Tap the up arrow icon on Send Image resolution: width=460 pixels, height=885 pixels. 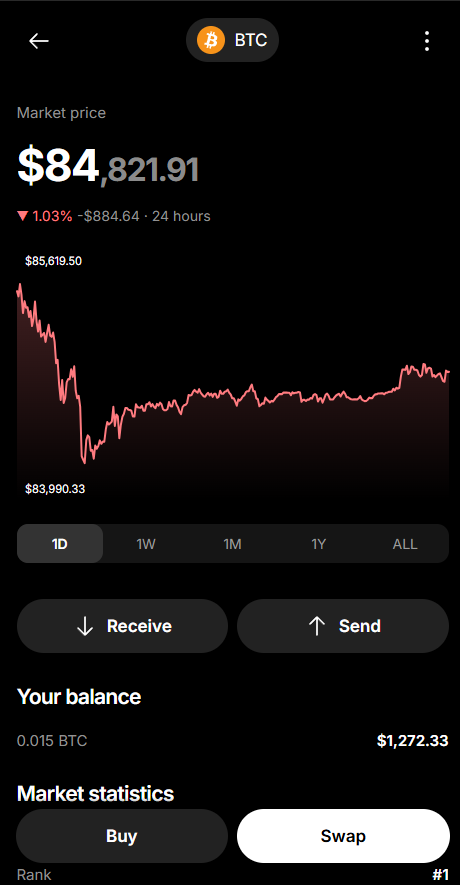coord(317,626)
